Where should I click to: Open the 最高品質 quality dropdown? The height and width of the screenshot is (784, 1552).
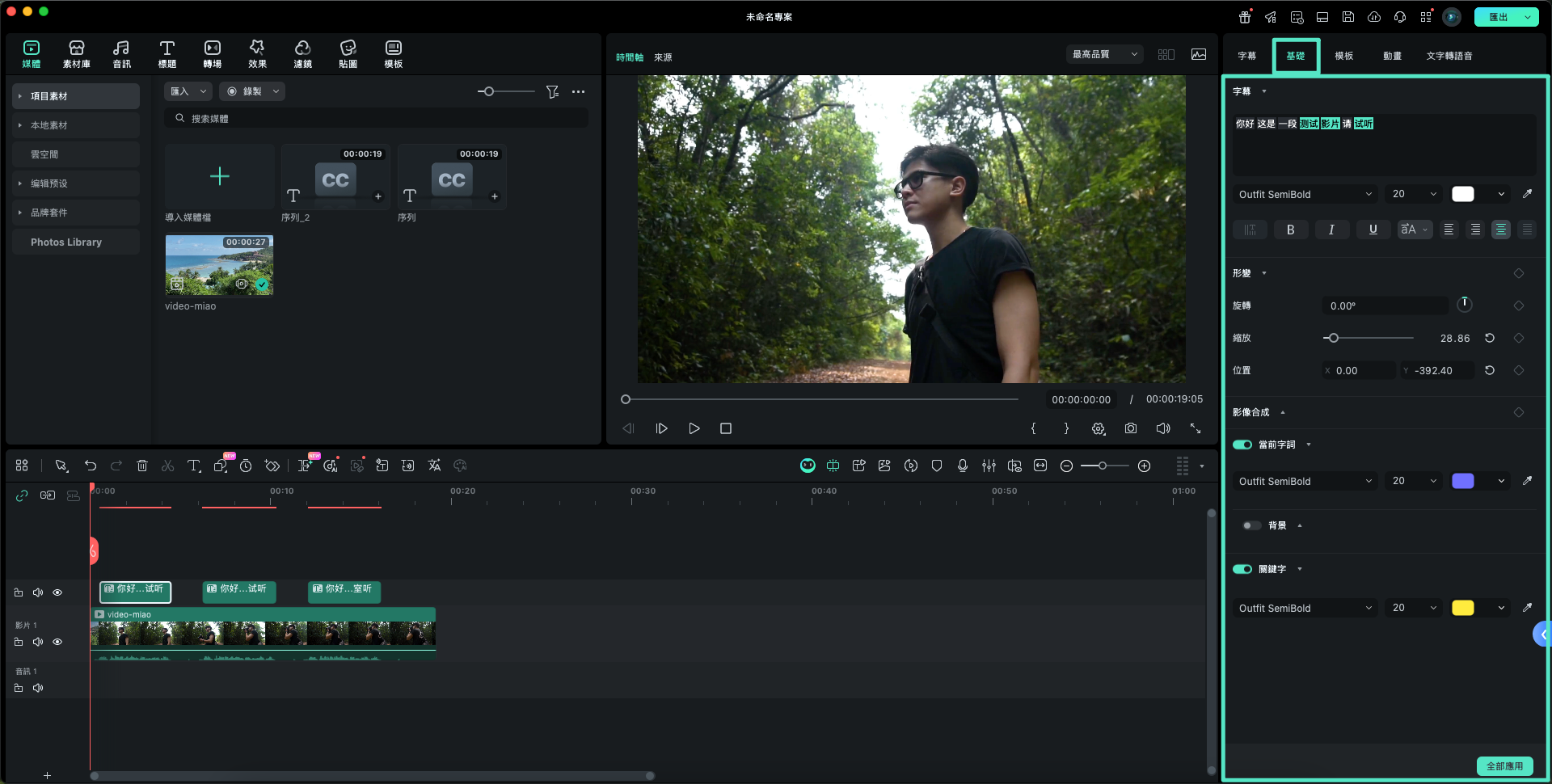coord(1103,54)
